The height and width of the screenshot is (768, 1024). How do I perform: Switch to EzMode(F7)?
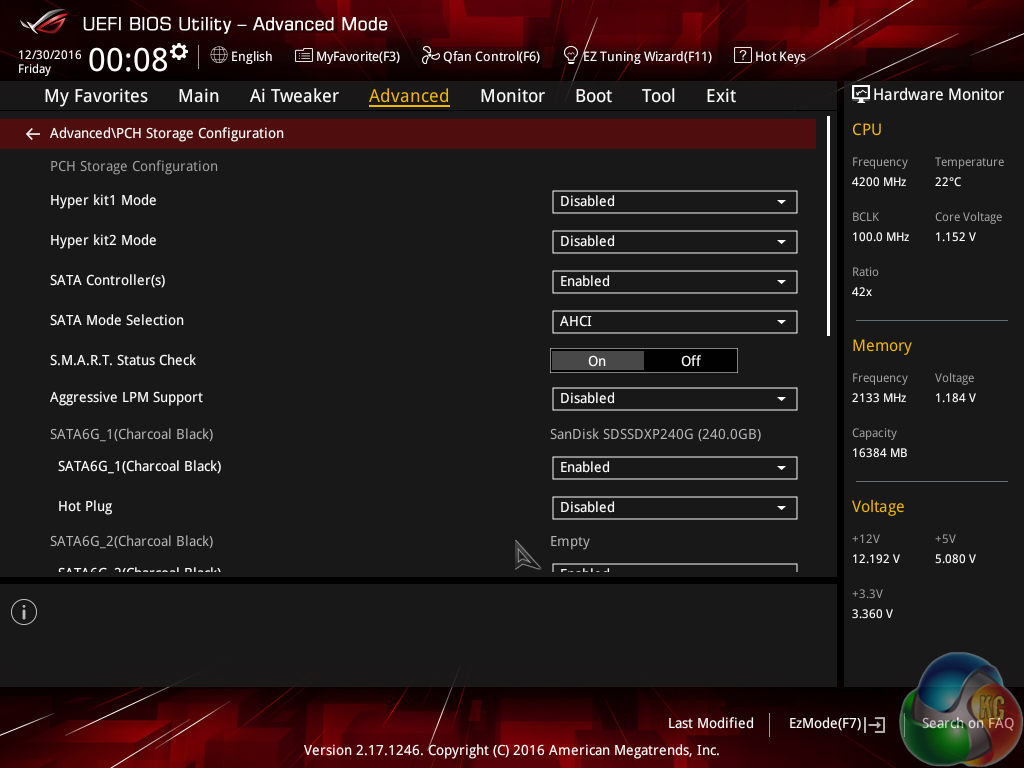tap(836, 723)
